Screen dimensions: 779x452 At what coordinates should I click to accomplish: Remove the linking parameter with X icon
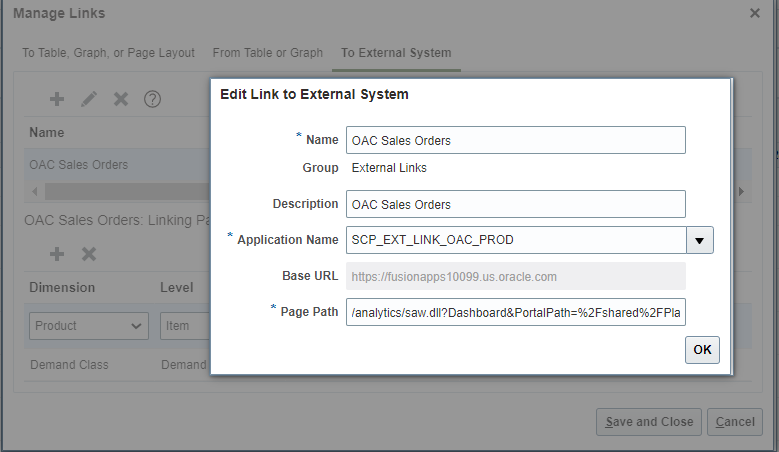89,254
